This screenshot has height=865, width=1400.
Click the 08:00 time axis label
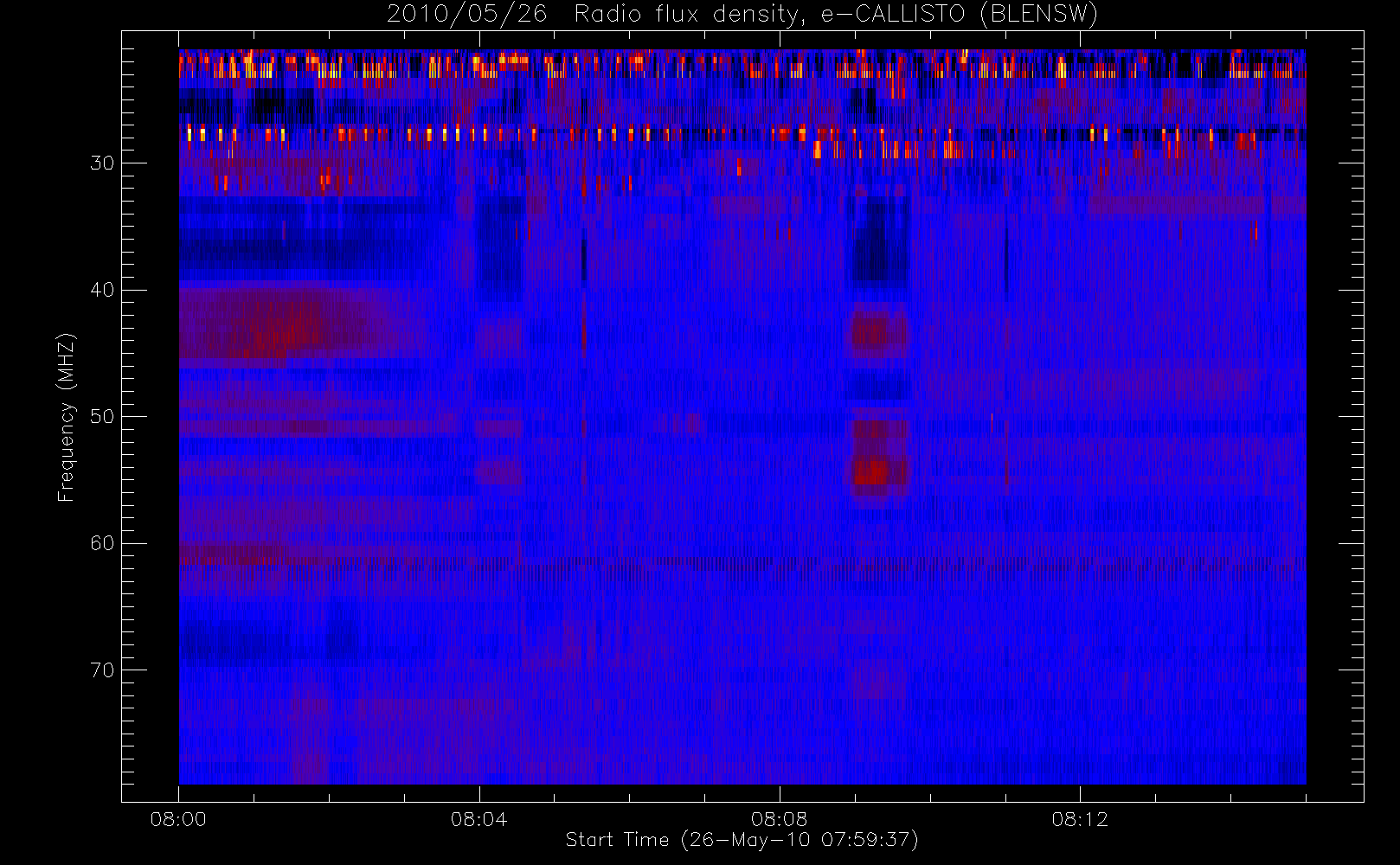tap(178, 819)
